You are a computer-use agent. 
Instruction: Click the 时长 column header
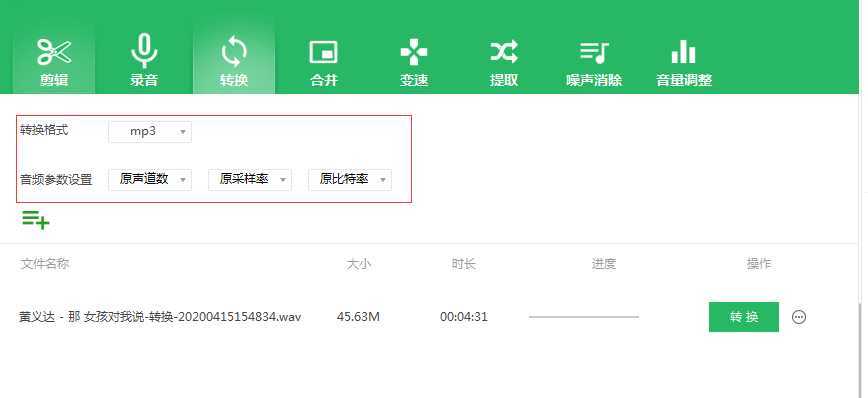463,264
